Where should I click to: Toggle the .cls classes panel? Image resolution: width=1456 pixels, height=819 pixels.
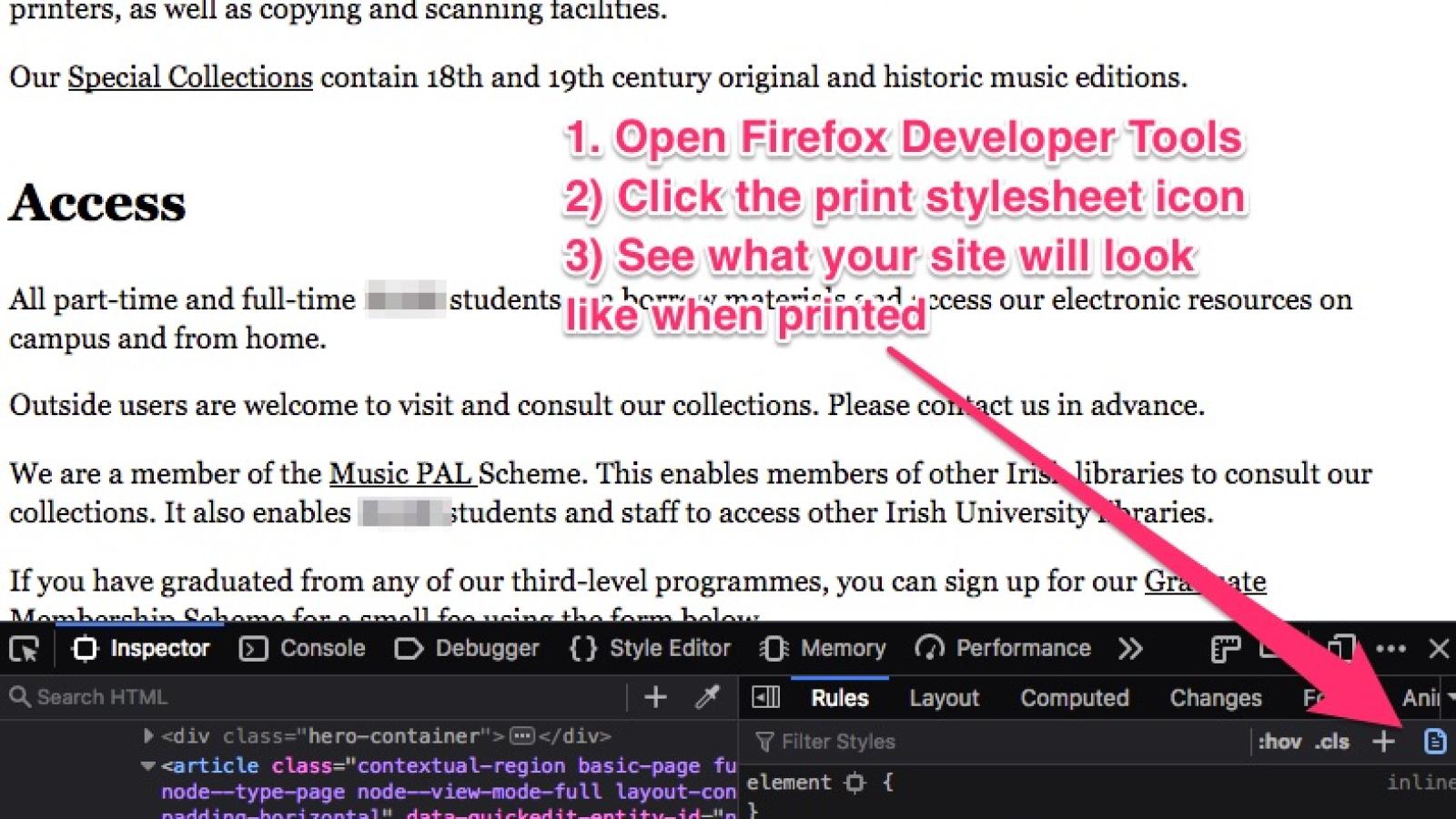(x=1332, y=742)
